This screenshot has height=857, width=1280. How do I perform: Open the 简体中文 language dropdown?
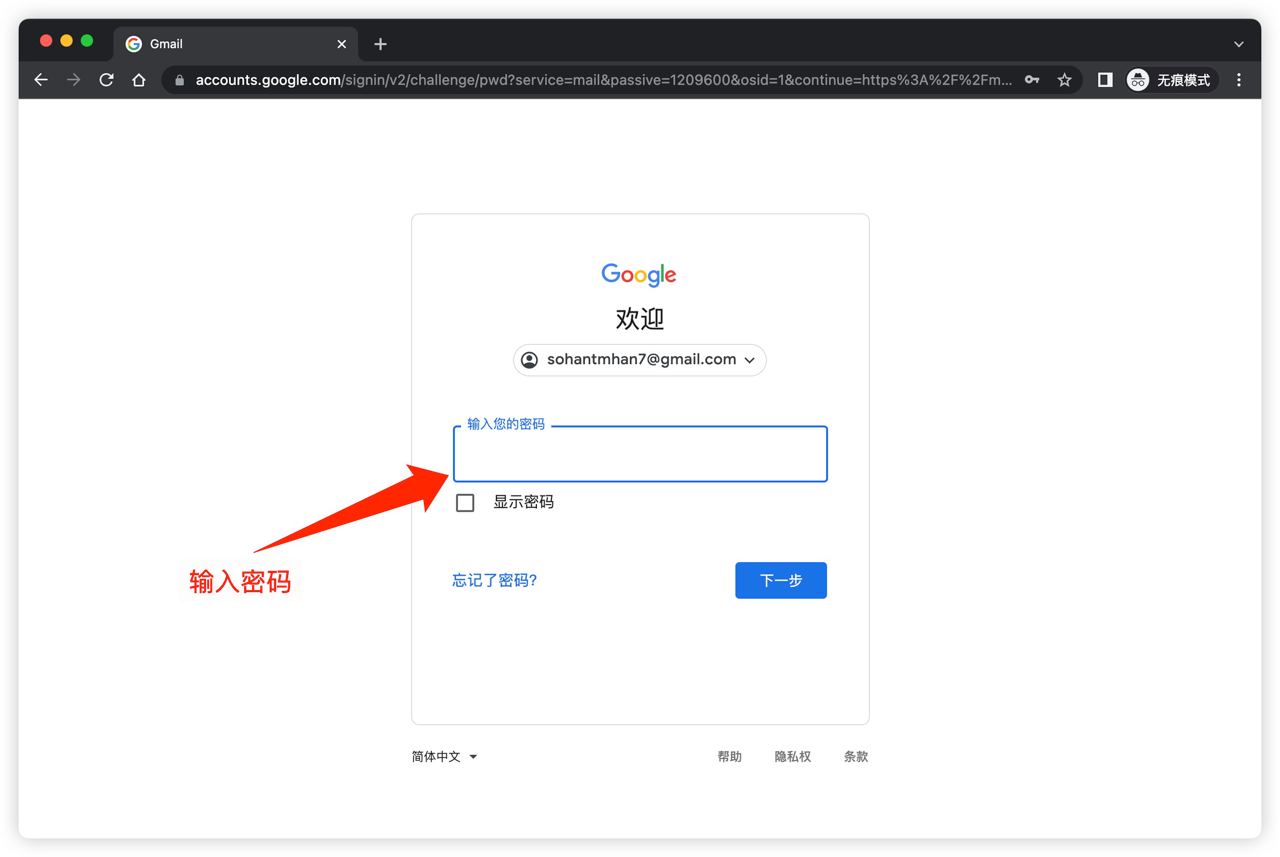[x=445, y=757]
